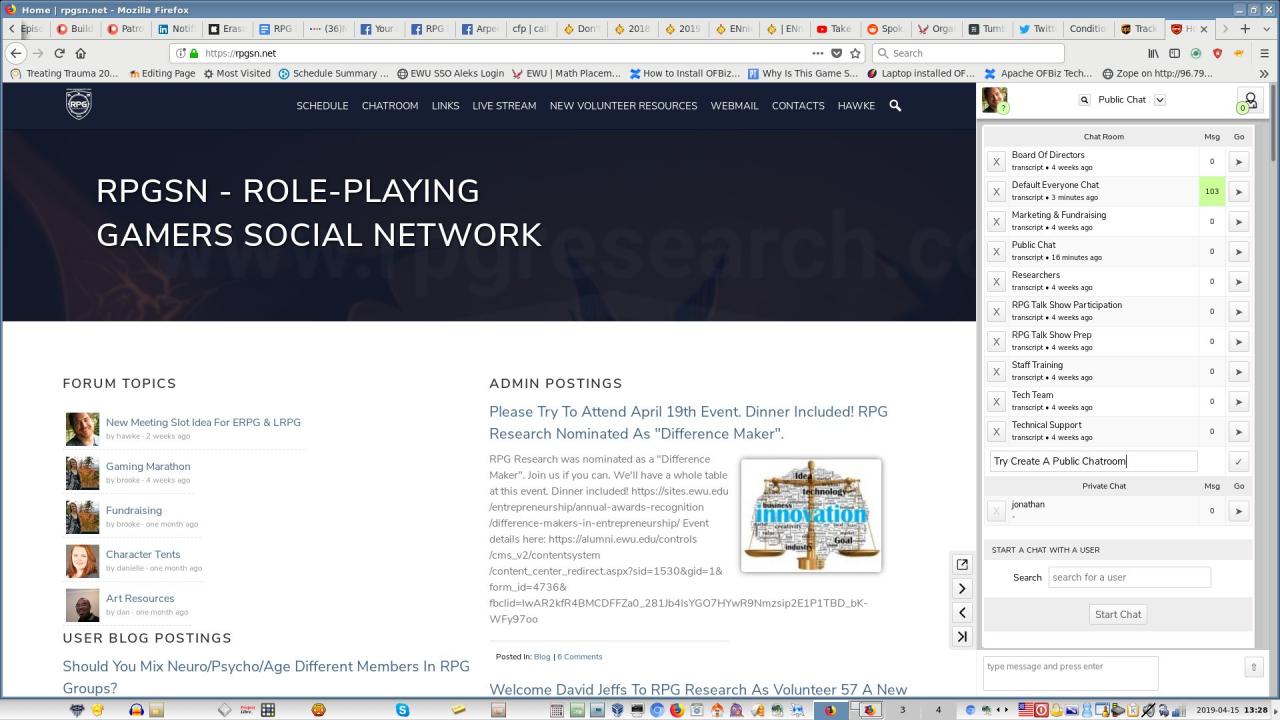The width and height of the screenshot is (1280, 720).
Task: Remove Board Of Directors chat room with X
Action: (x=996, y=161)
